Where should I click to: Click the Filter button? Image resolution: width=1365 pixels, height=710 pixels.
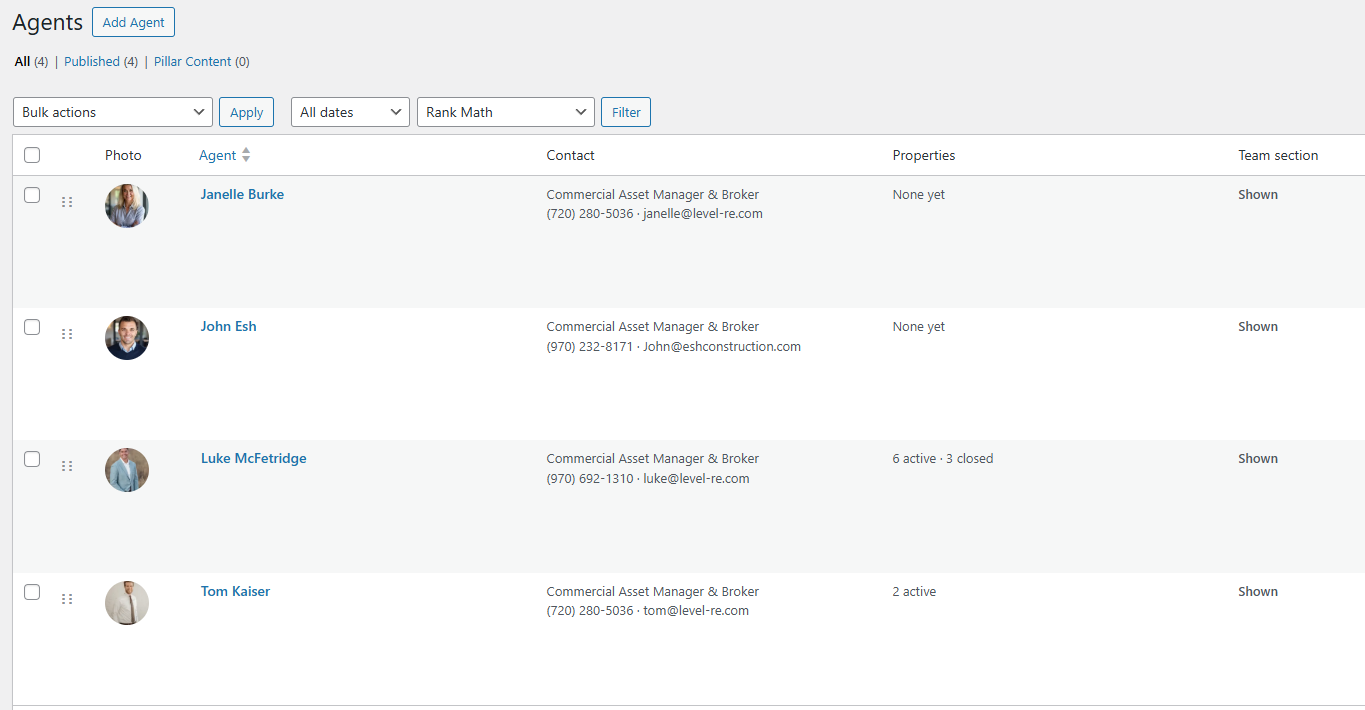point(626,112)
